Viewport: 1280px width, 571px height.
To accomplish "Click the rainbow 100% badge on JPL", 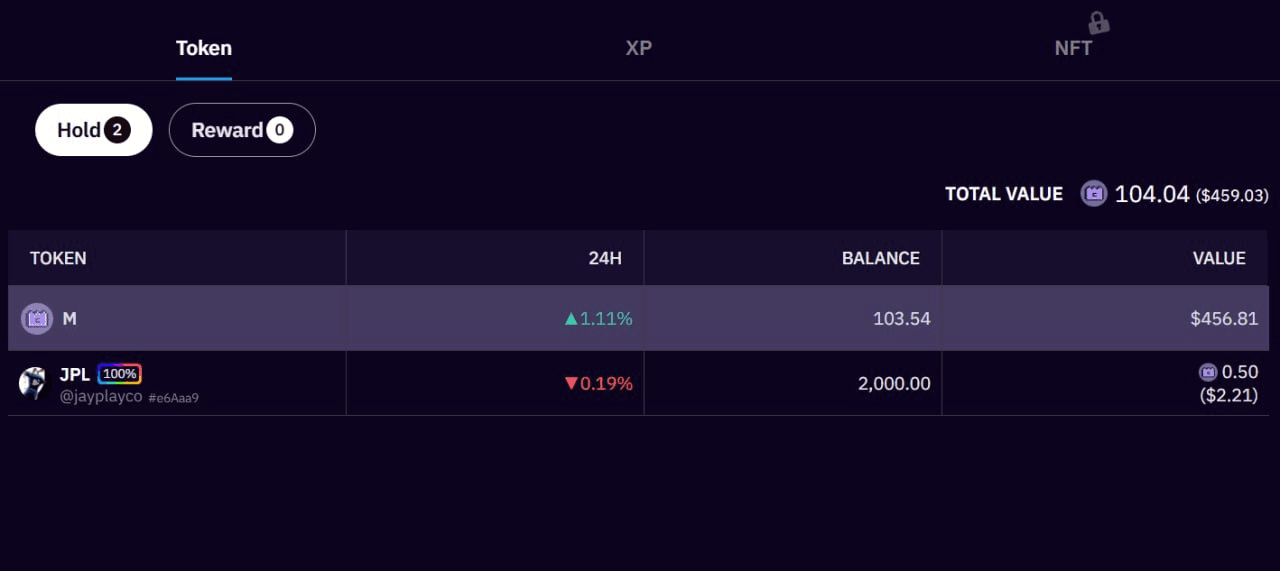I will (x=120, y=374).
